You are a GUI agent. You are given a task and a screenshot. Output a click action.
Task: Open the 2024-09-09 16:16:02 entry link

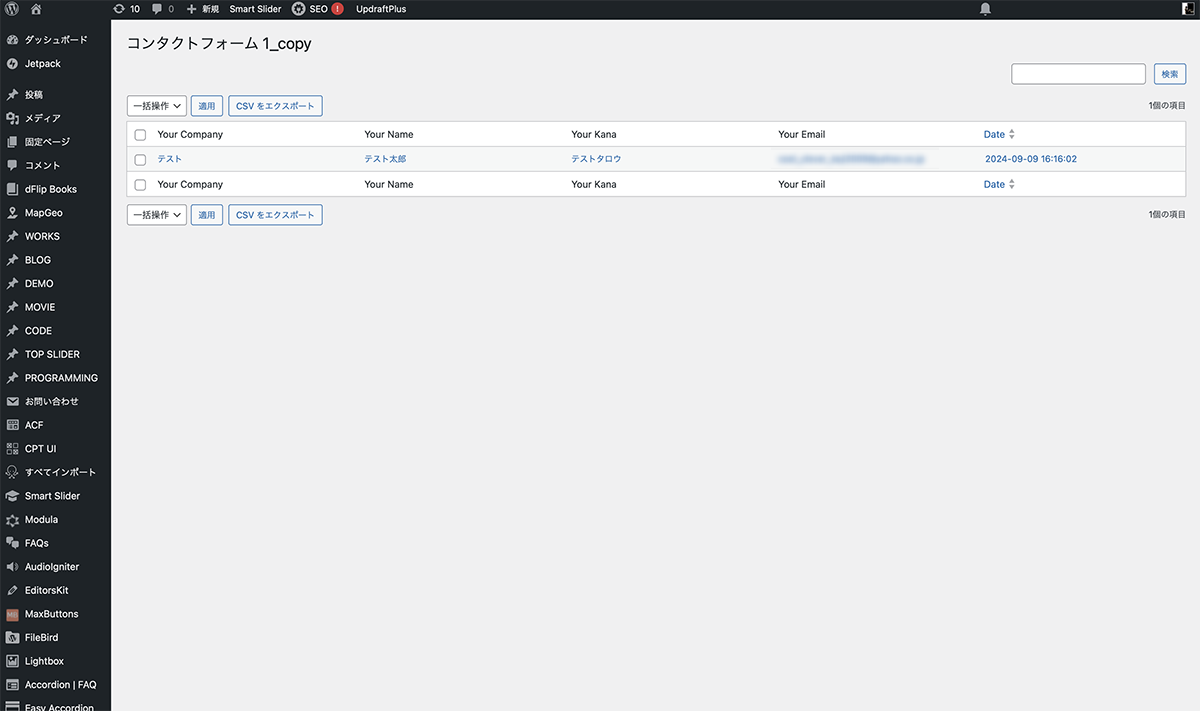coord(1030,159)
